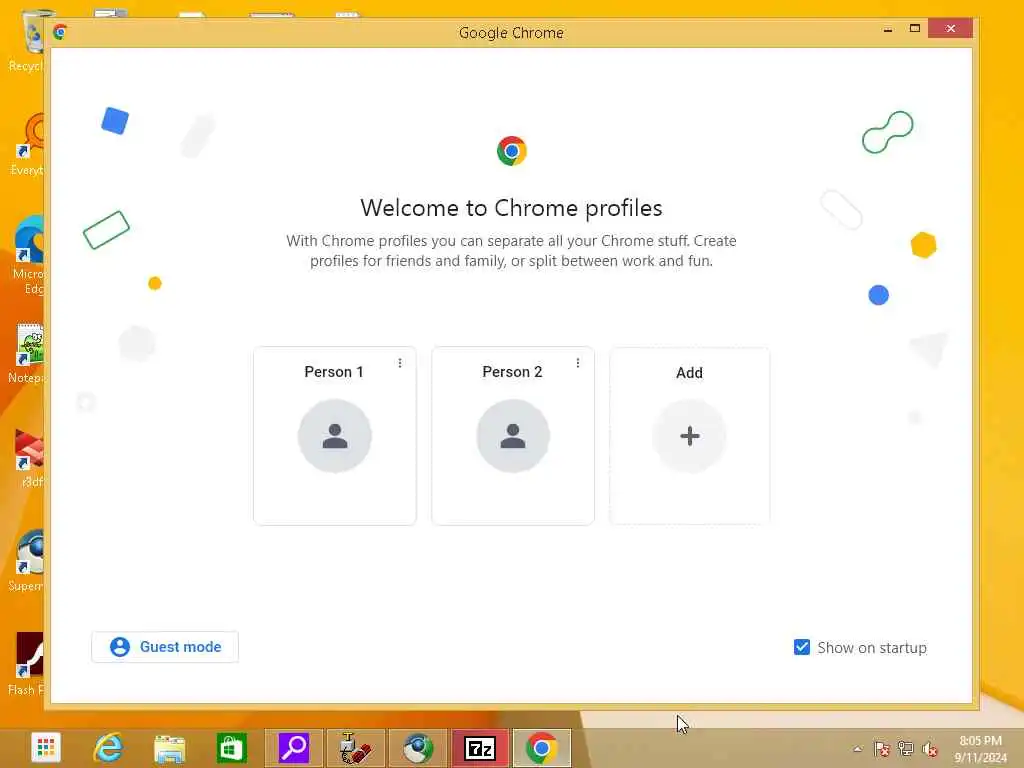Screen dimensions: 1024x768
Task: Select the Flash desktop shortcut
Action: tap(27, 663)
